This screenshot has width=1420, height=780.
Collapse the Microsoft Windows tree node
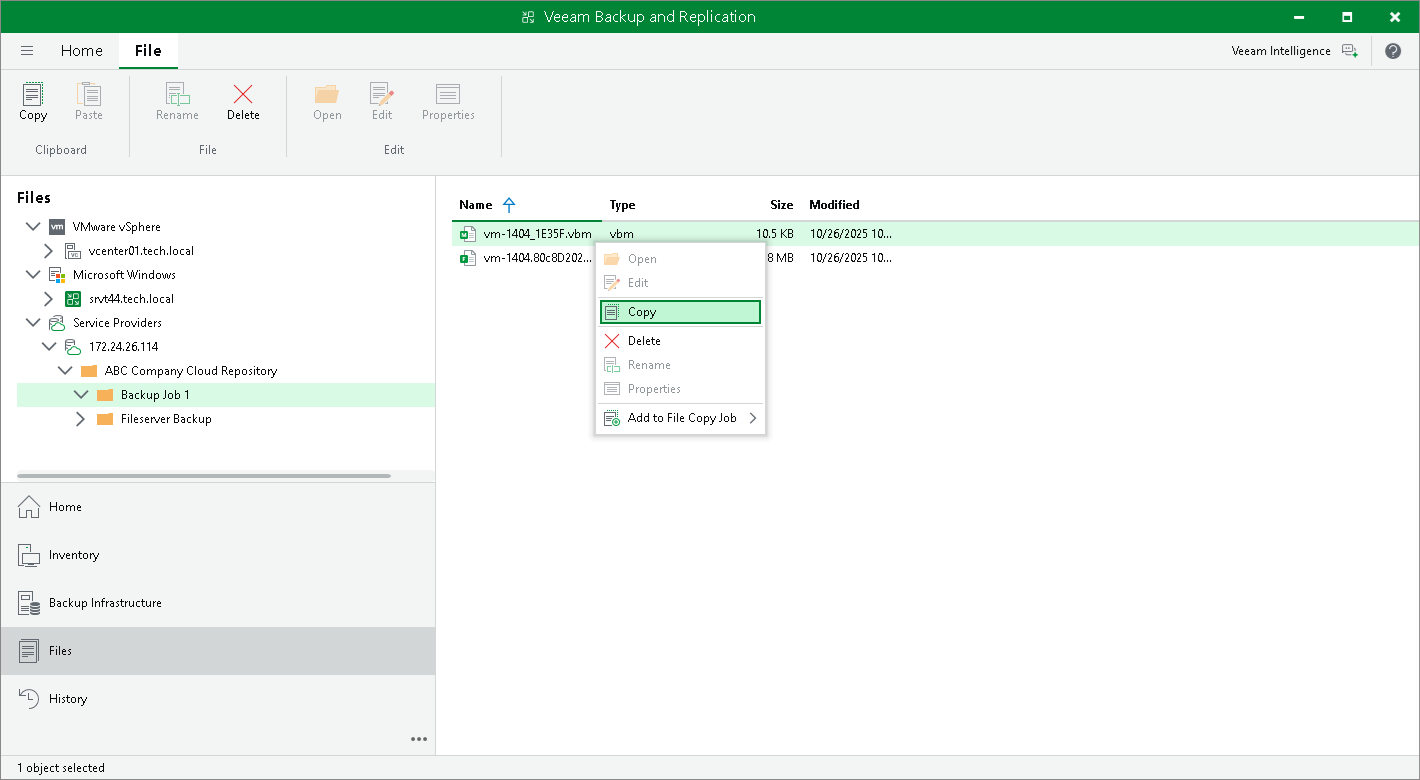[33, 275]
